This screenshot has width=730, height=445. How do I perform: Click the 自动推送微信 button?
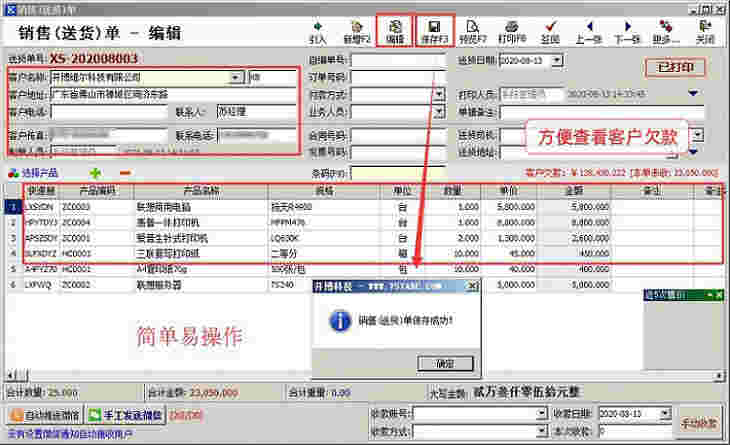(x=46, y=415)
